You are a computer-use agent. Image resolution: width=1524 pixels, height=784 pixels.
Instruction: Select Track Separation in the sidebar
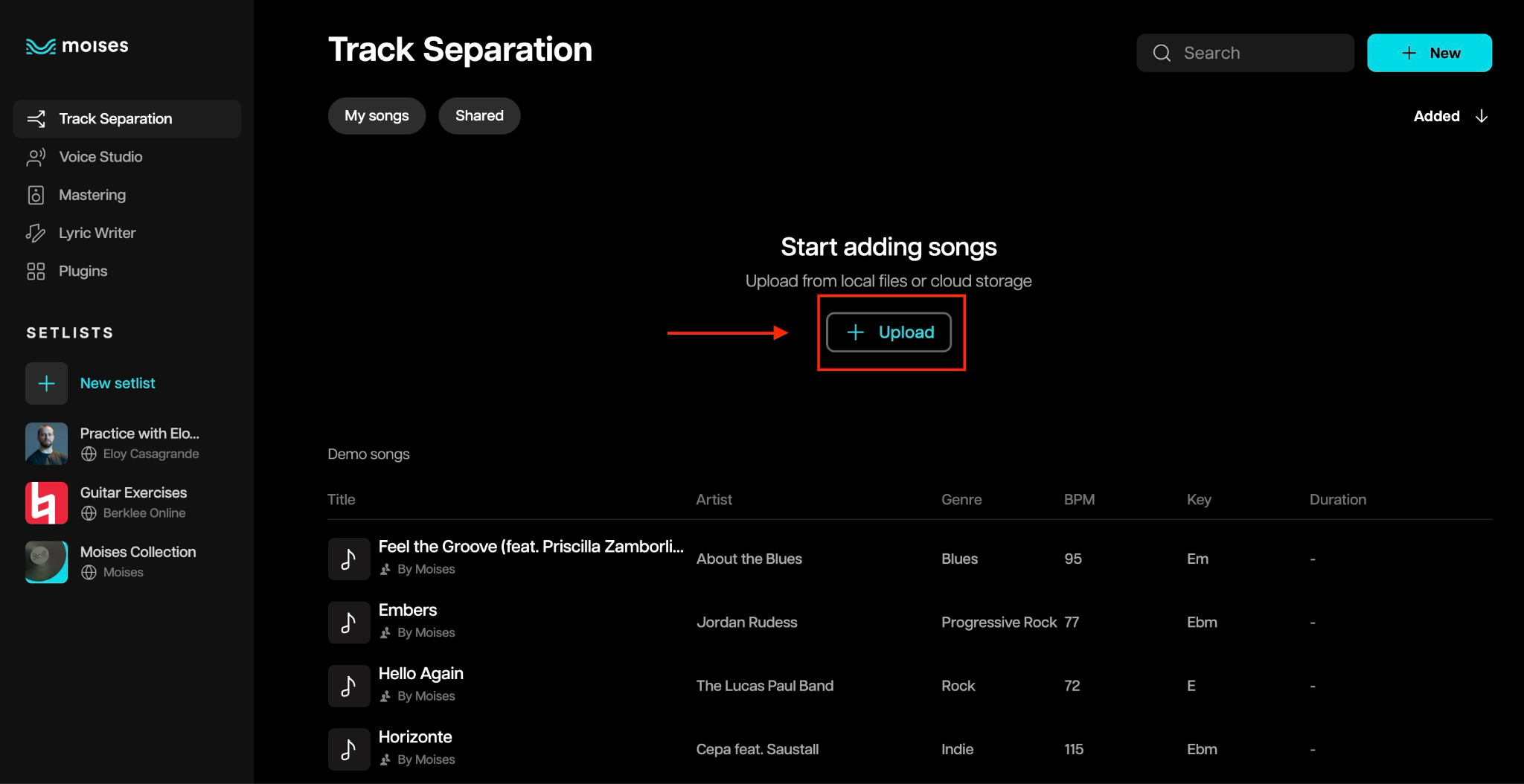(127, 119)
